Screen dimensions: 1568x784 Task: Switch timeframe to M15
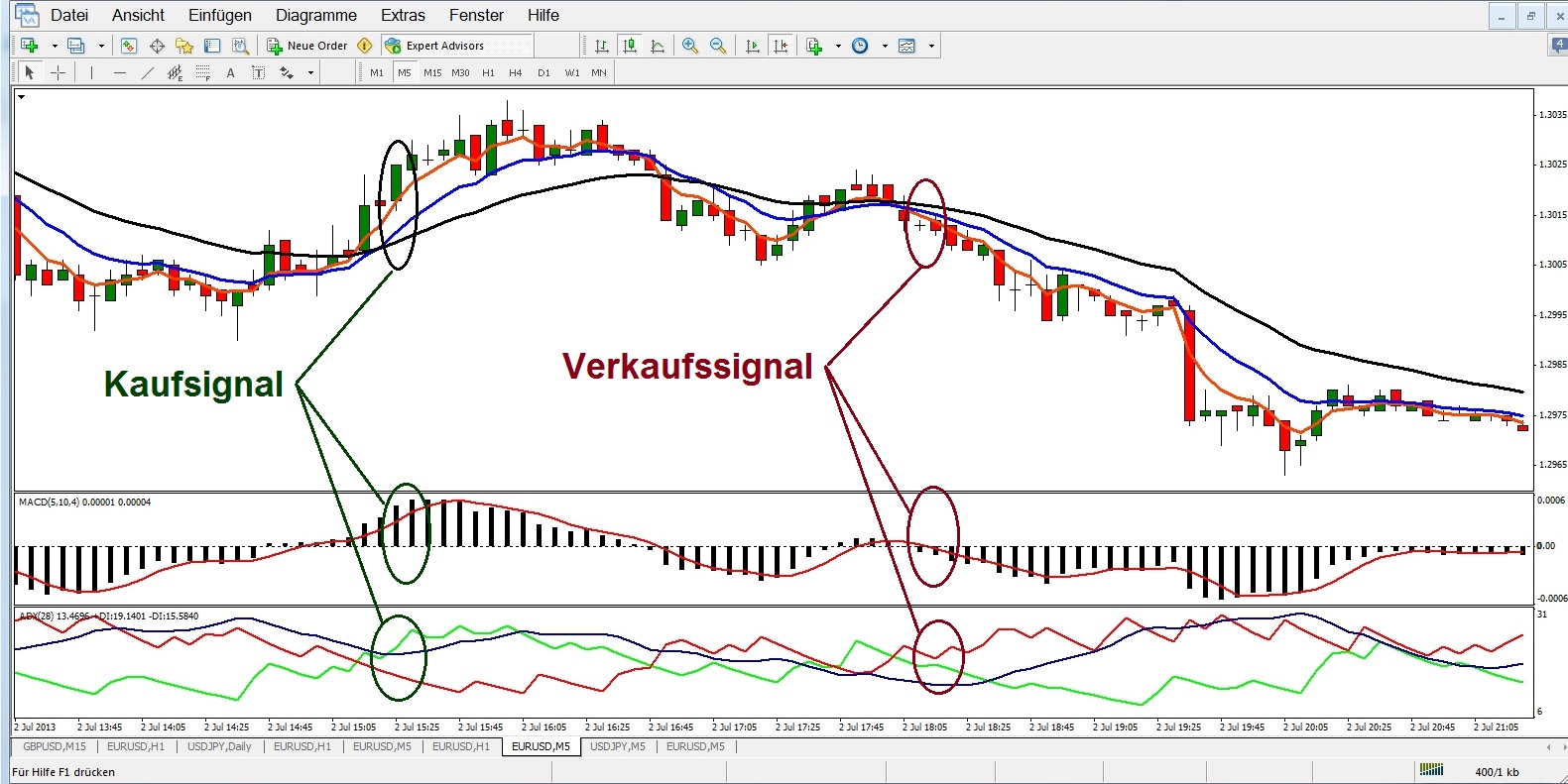[432, 72]
